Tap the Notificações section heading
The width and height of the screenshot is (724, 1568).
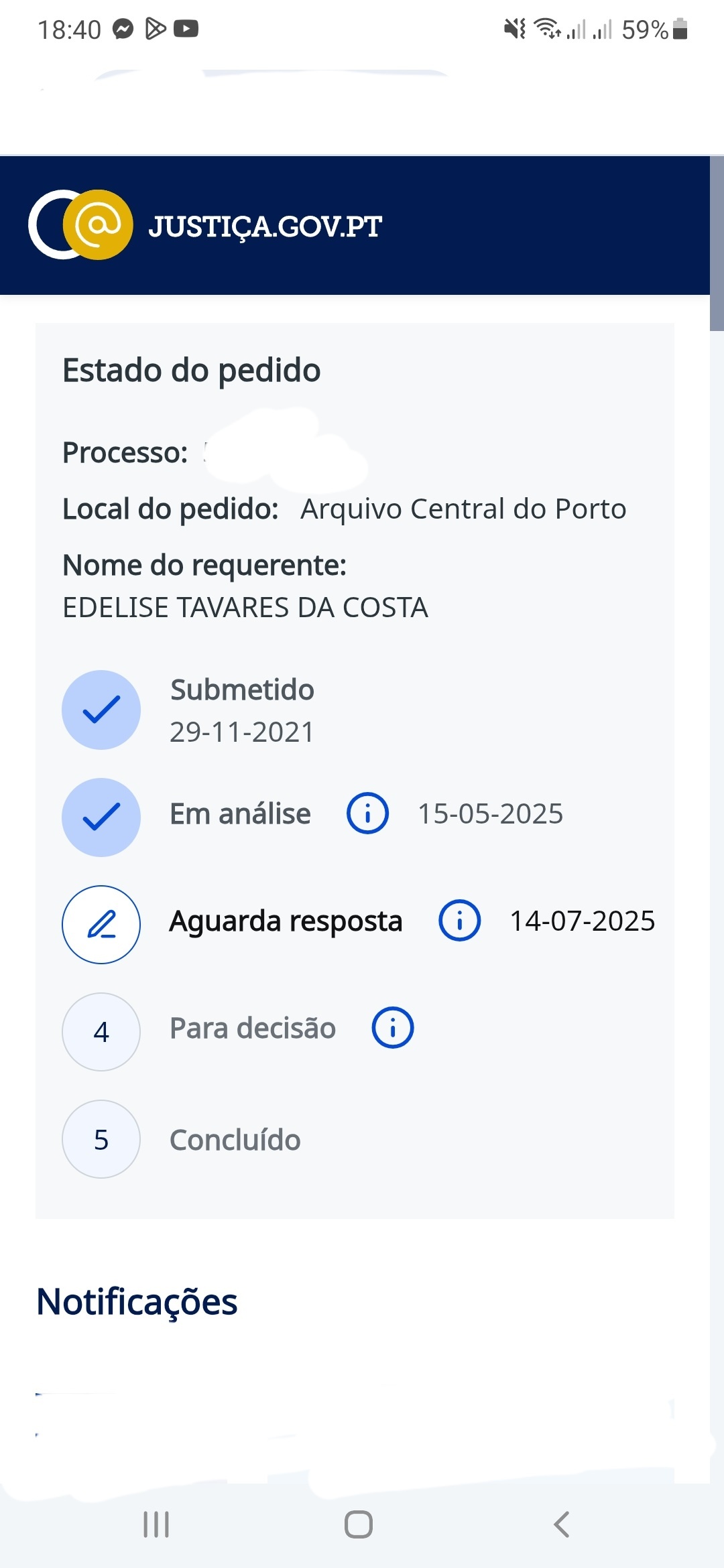pos(137,1302)
